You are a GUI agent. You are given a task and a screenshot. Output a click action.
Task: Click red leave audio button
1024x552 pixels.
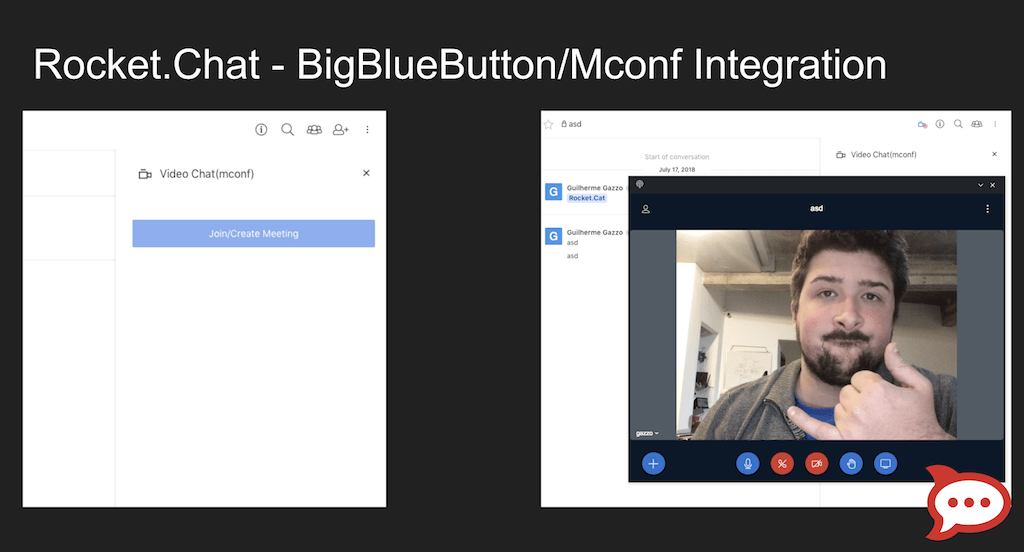click(x=782, y=464)
